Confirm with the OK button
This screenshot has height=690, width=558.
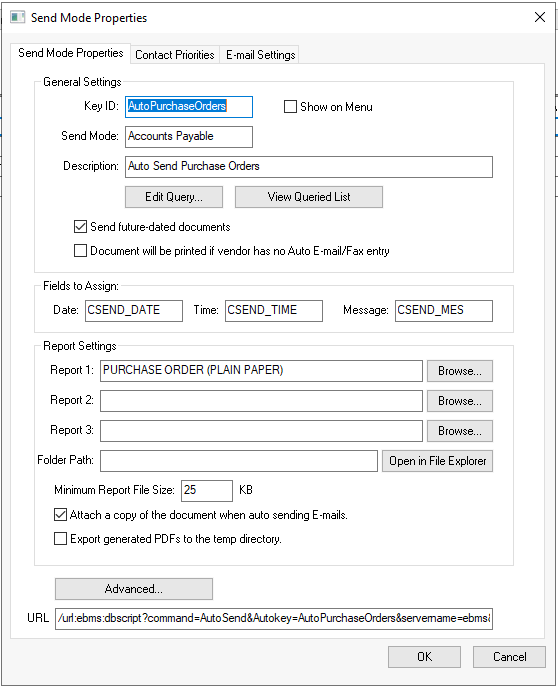point(424,657)
